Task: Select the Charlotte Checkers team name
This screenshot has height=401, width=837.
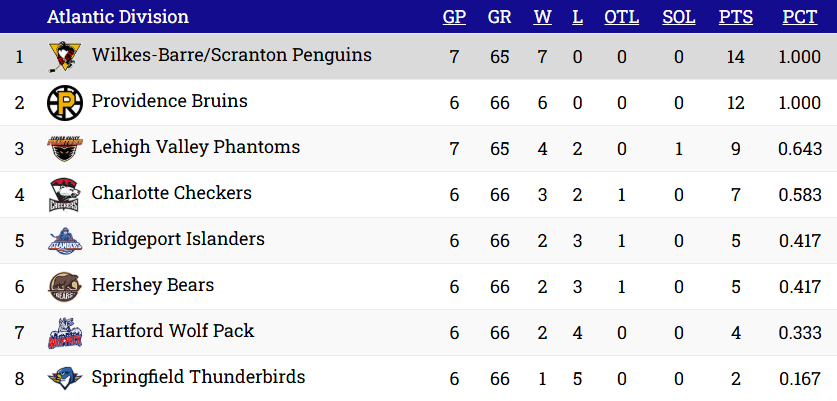Action: [171, 193]
